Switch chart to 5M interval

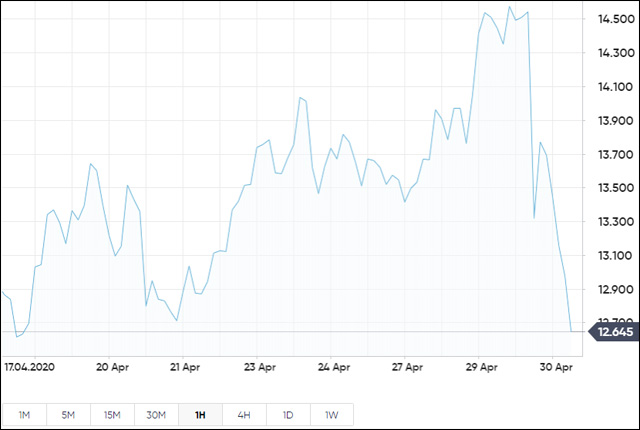point(68,414)
